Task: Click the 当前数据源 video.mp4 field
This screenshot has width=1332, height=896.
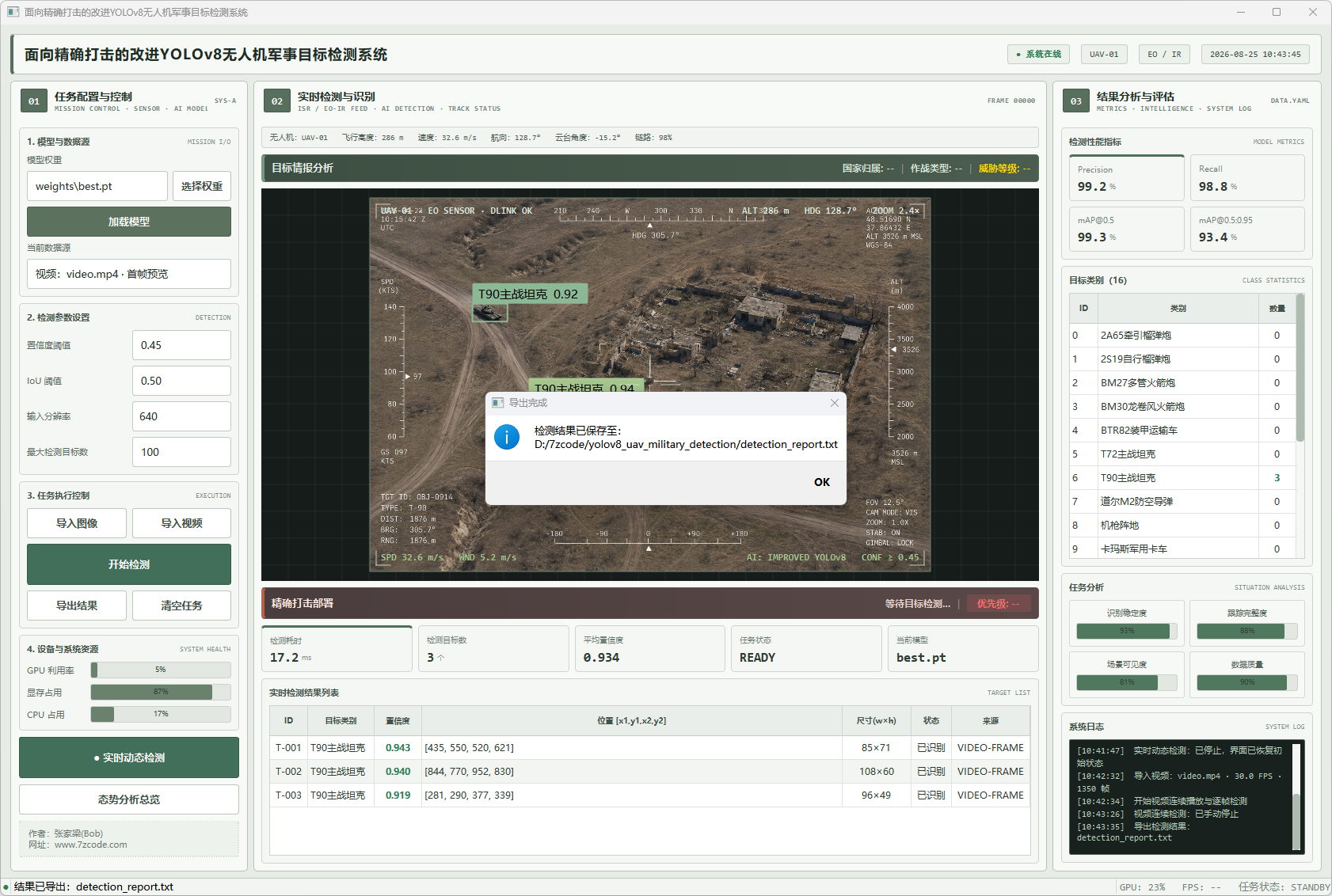Action: click(x=129, y=274)
